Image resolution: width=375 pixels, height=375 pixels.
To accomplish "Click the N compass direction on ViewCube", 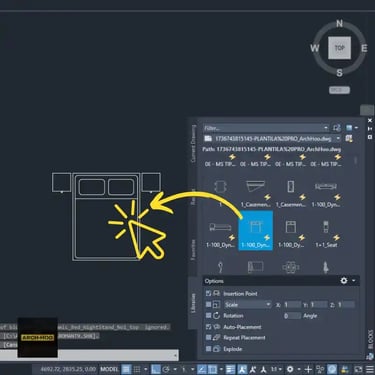I will tap(339, 24).
